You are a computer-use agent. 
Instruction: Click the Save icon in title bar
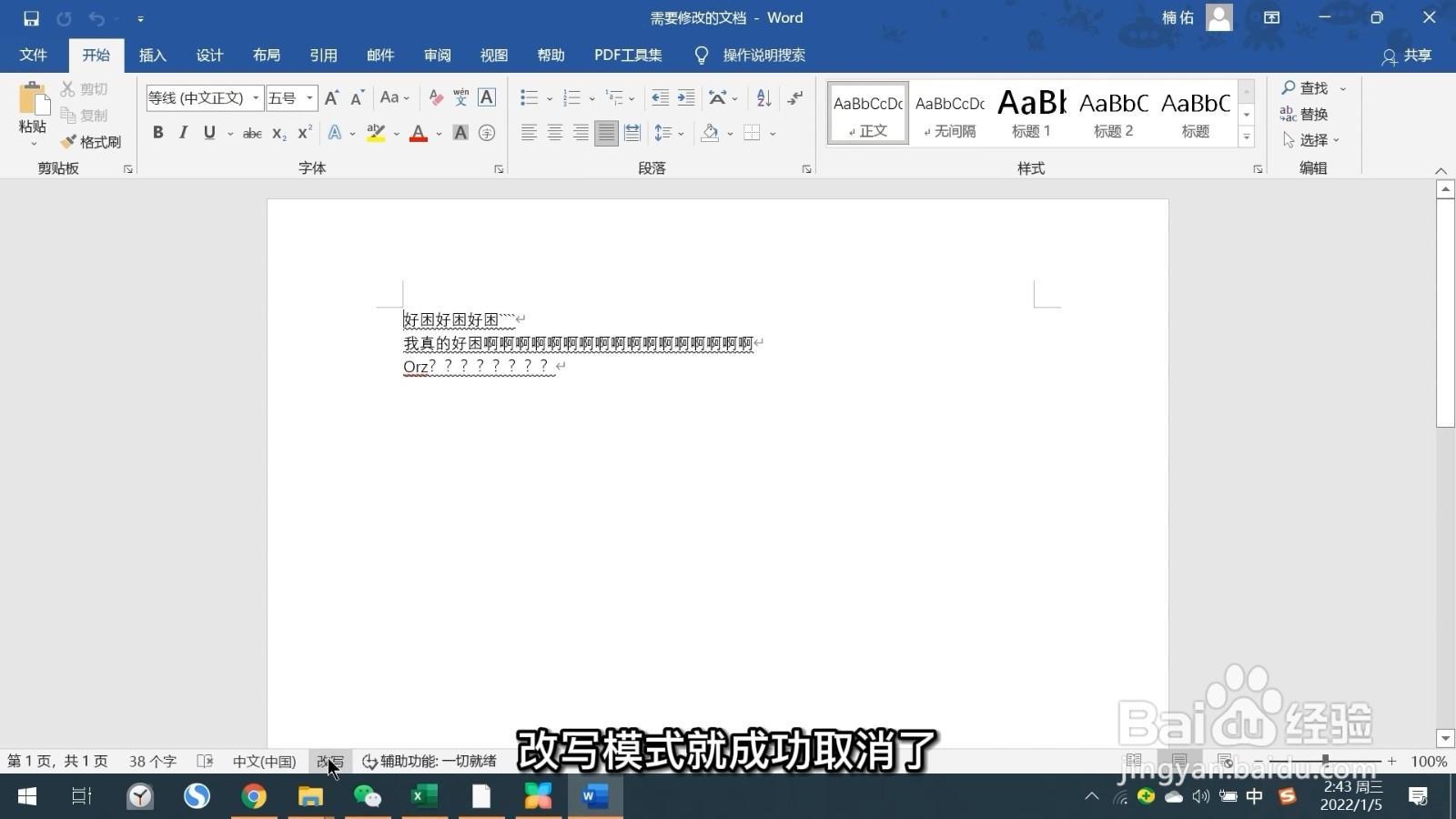(31, 18)
